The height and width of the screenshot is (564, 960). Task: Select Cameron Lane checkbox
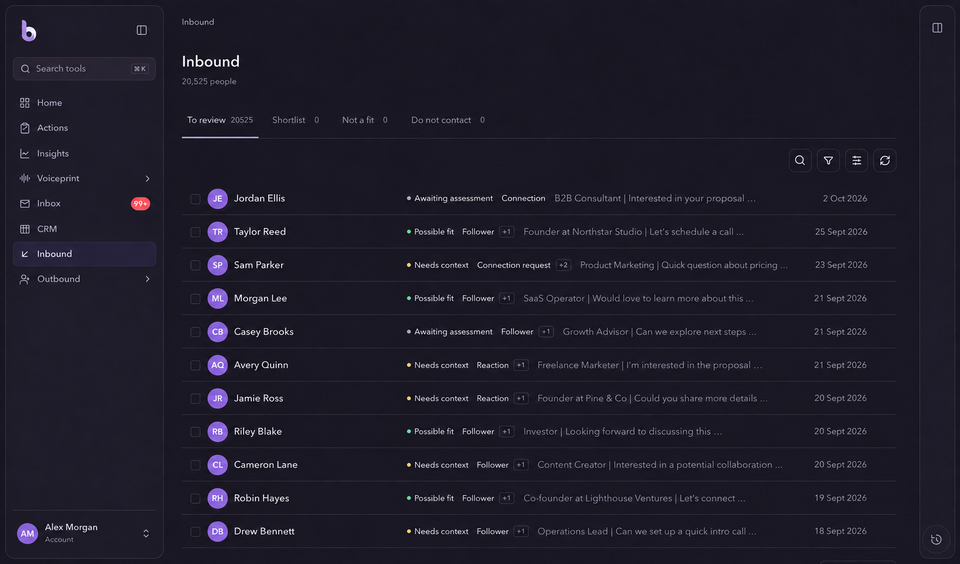click(x=195, y=465)
